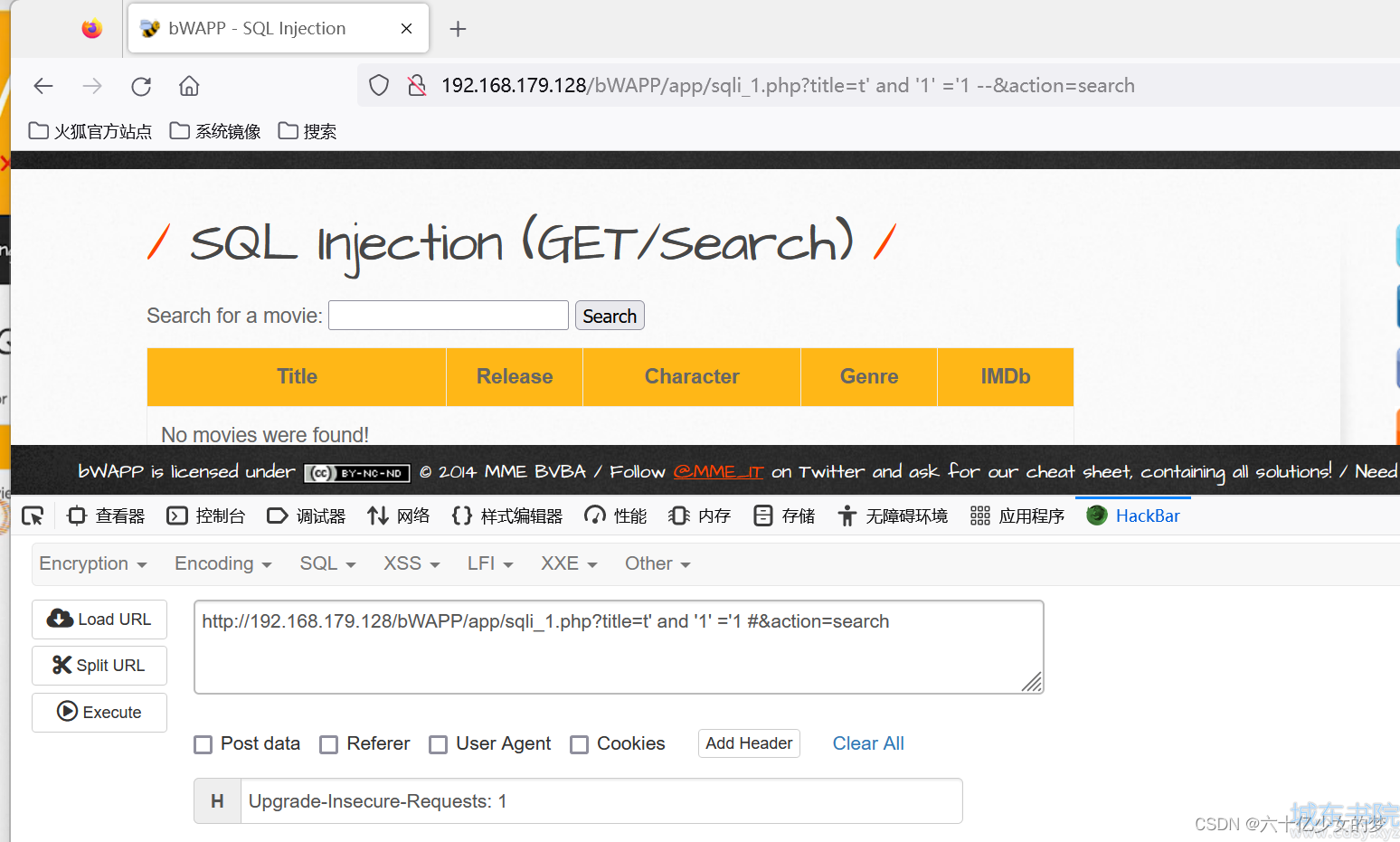Click the Genre column header
The width and height of the screenshot is (1400, 842).
(869, 377)
